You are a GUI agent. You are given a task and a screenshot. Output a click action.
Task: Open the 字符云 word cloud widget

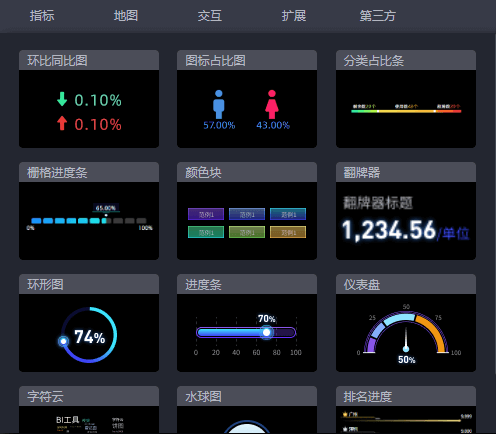pyautogui.click(x=89, y=410)
